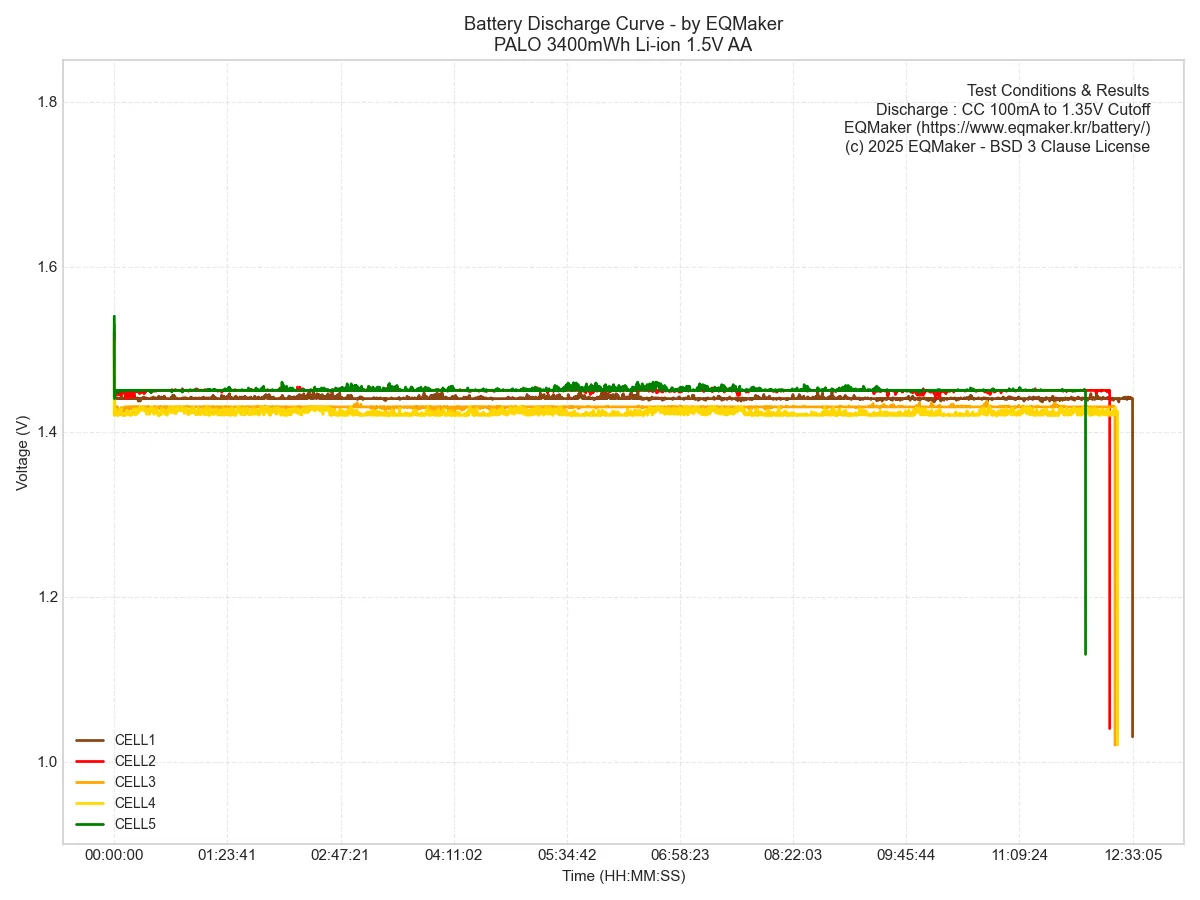Click the chart title 'Battery Discharge Curve - by EQMaker'
Viewport: 1200px width, 900px height.
623,24
